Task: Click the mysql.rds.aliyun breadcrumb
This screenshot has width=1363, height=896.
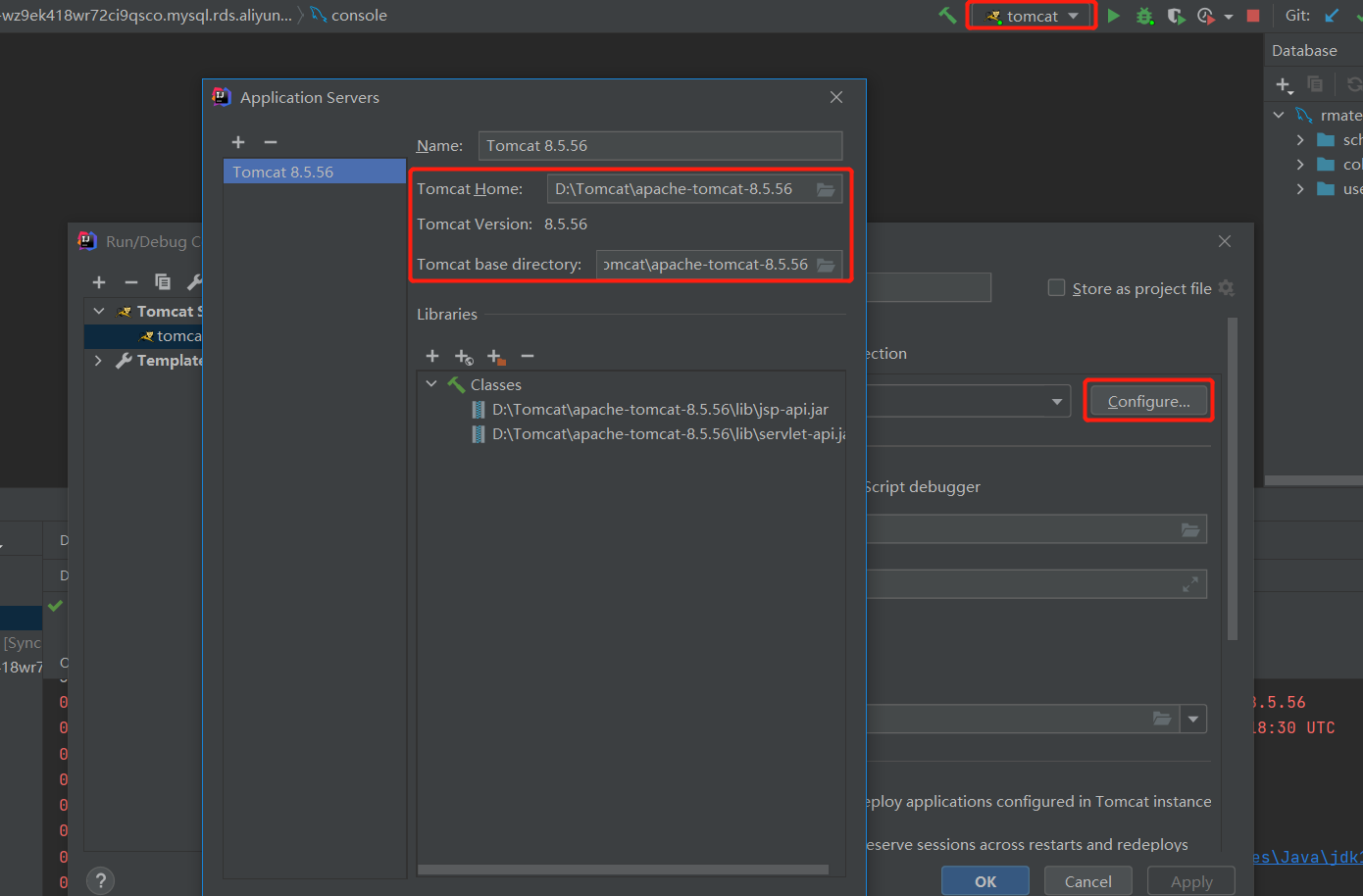Action: [x=146, y=15]
